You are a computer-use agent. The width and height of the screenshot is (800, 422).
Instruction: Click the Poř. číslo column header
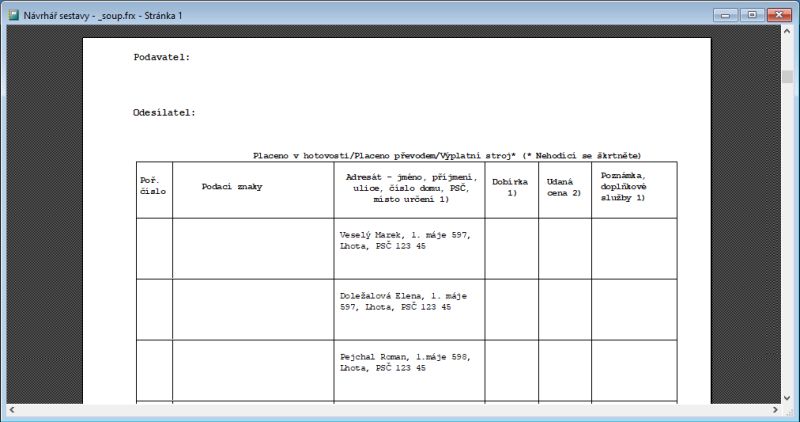tap(153, 184)
